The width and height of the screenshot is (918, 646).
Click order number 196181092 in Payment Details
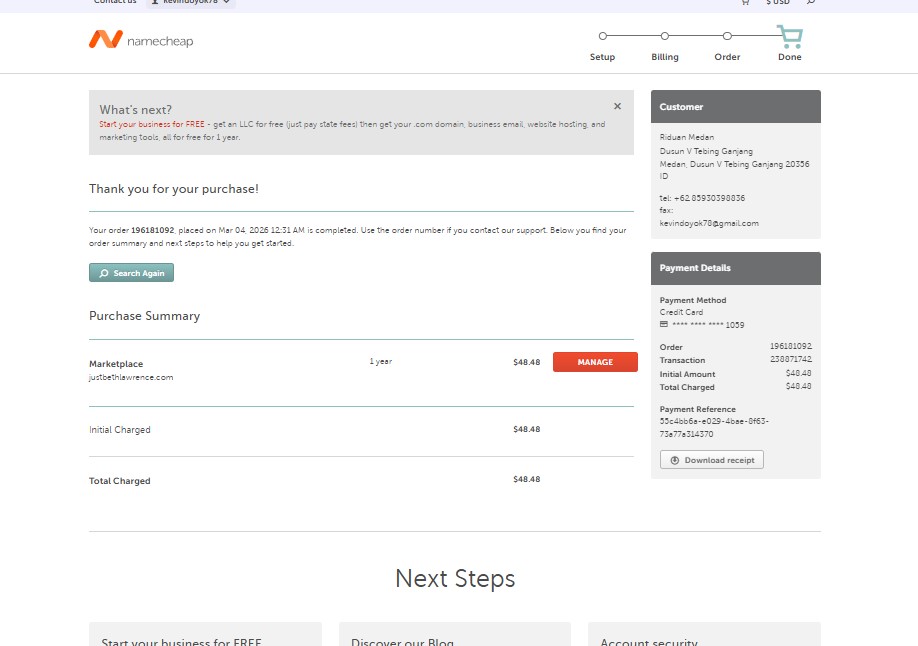coord(790,347)
